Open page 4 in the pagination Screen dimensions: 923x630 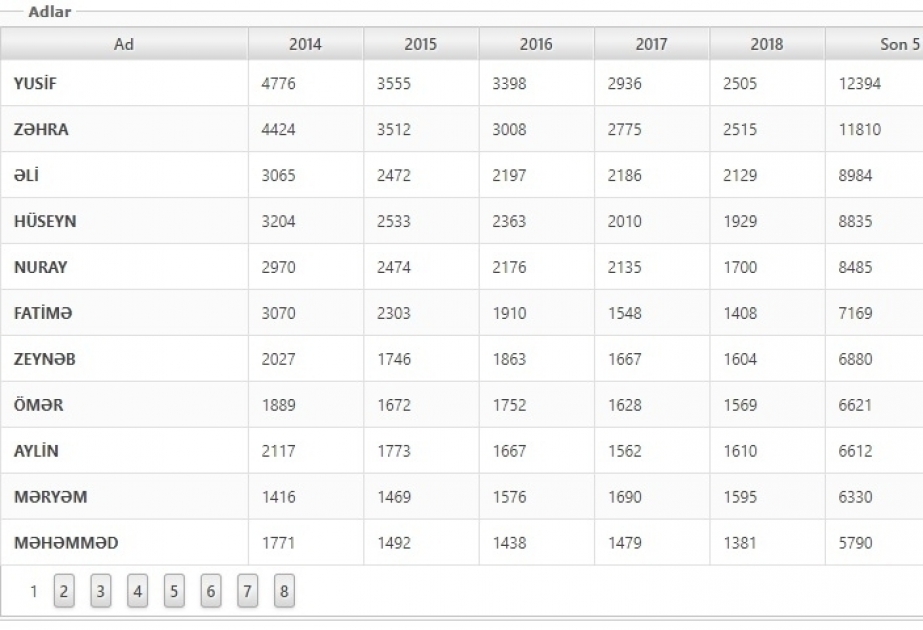point(137,591)
